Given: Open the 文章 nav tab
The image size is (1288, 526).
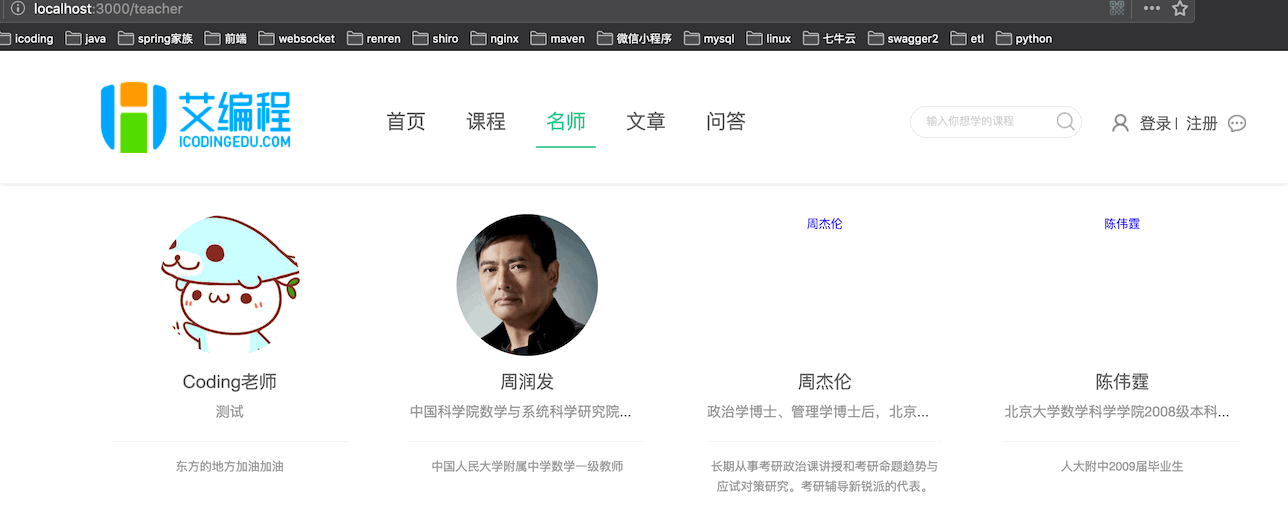Looking at the screenshot, I should 646,122.
